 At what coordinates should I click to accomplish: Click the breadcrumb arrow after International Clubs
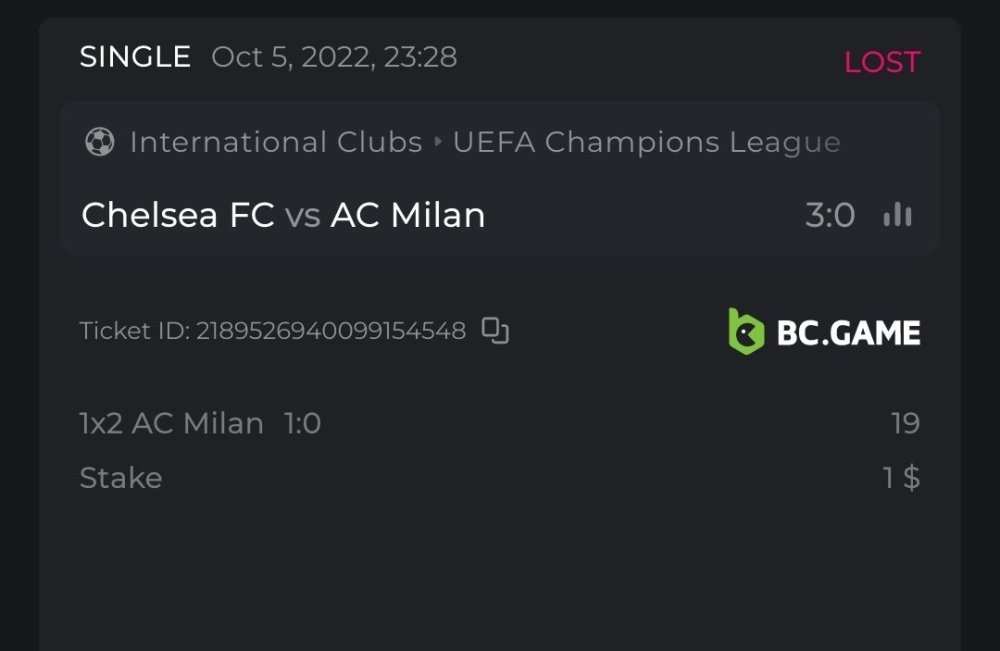coord(438,143)
